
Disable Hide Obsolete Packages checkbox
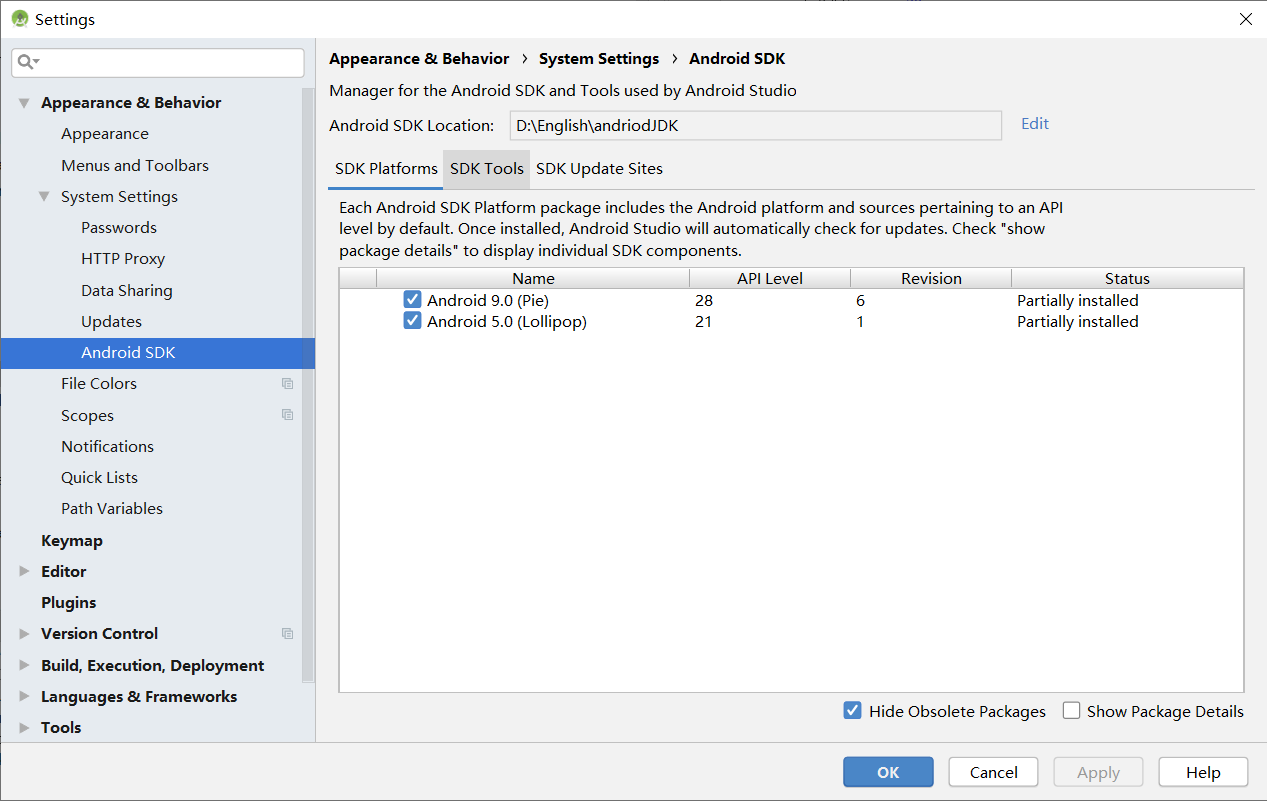click(852, 711)
